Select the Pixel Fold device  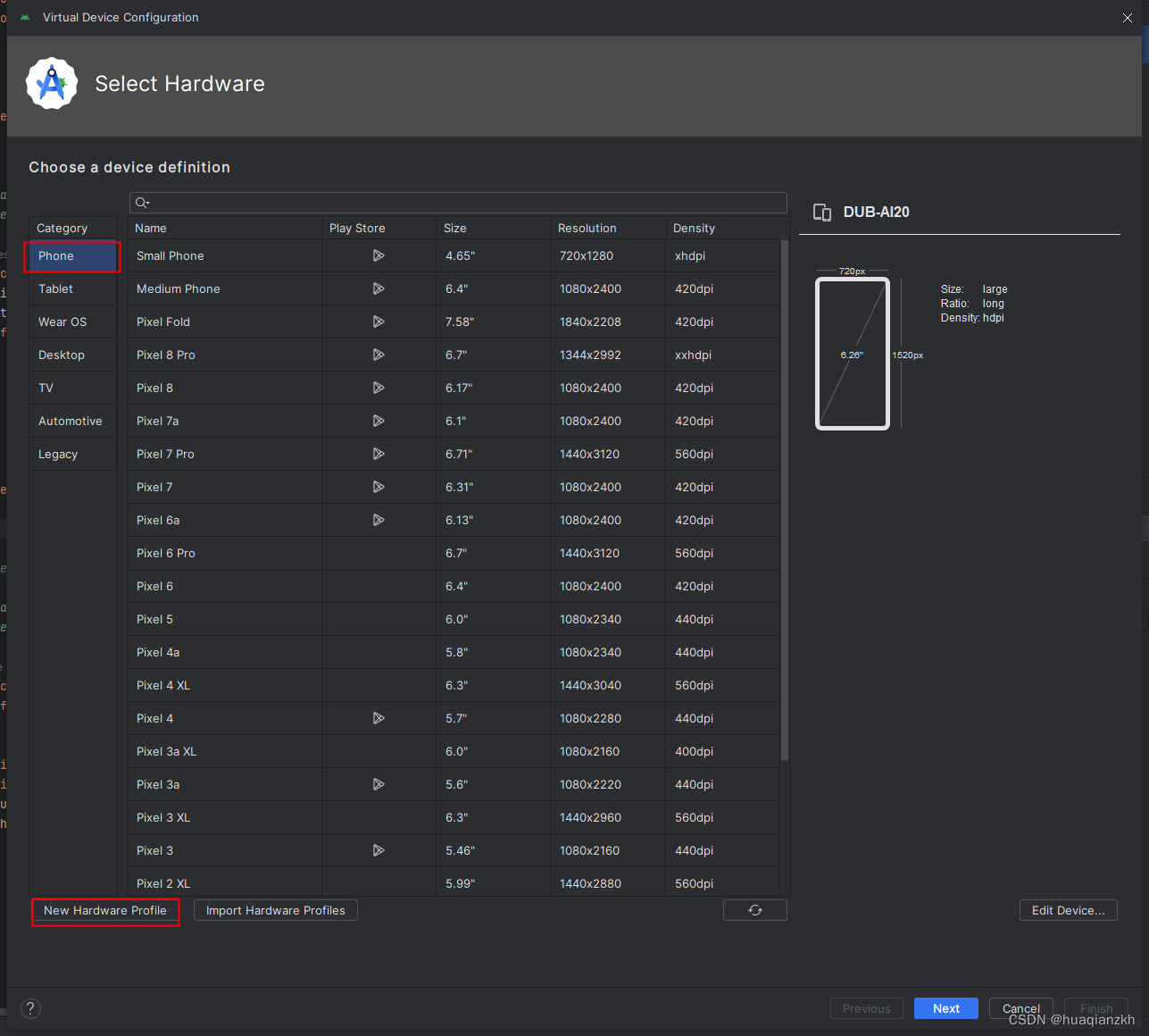[454, 322]
